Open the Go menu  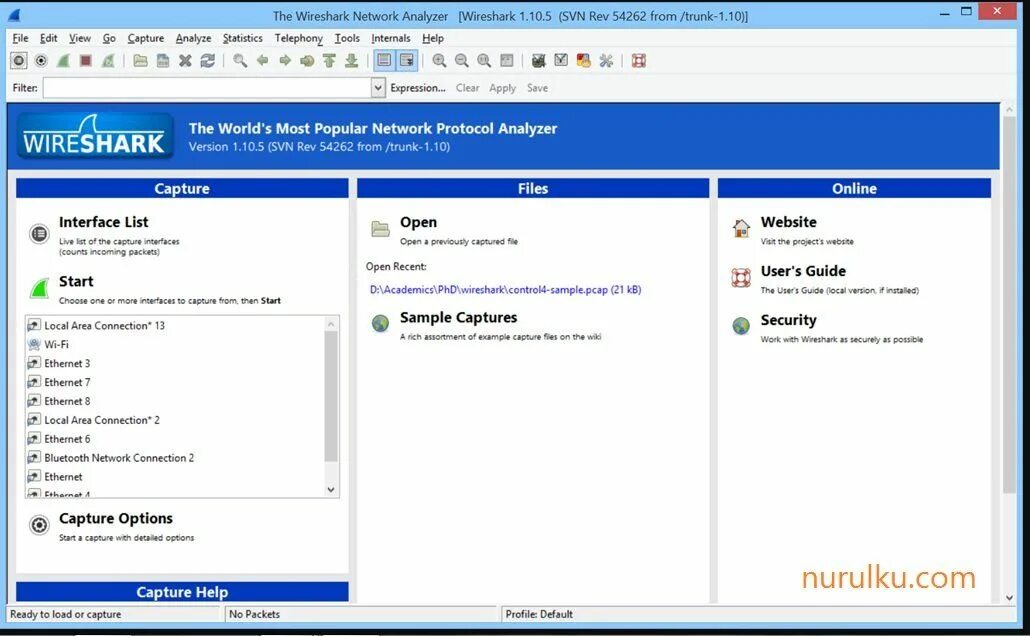[x=109, y=38]
